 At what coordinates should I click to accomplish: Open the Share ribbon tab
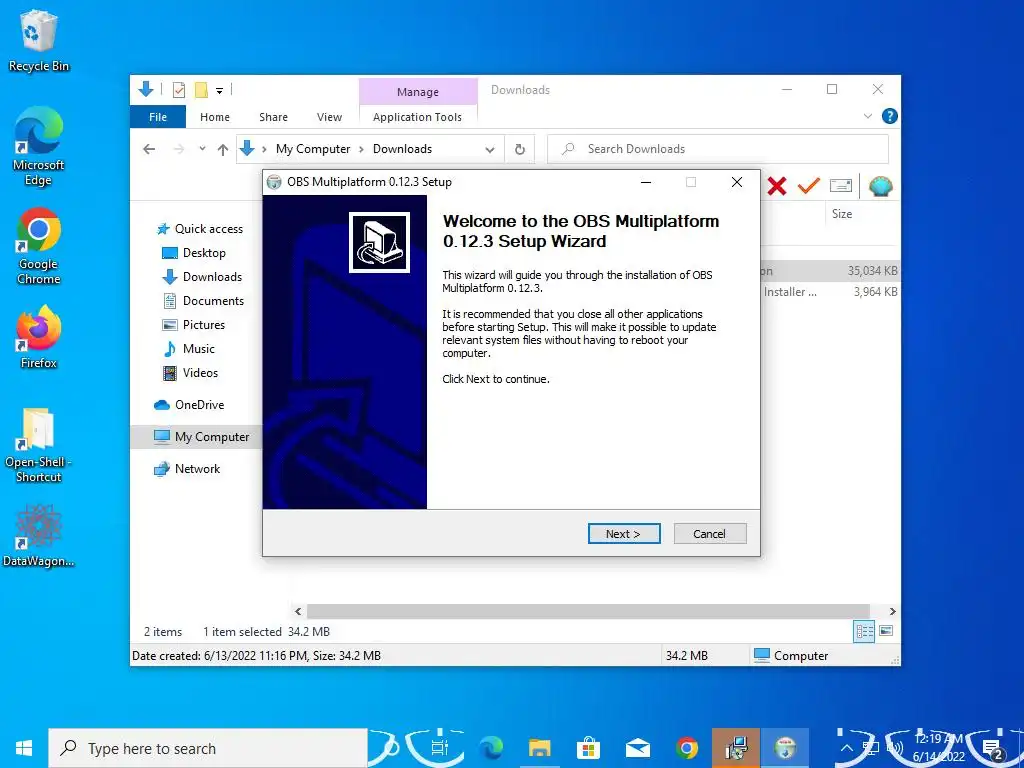click(x=273, y=117)
